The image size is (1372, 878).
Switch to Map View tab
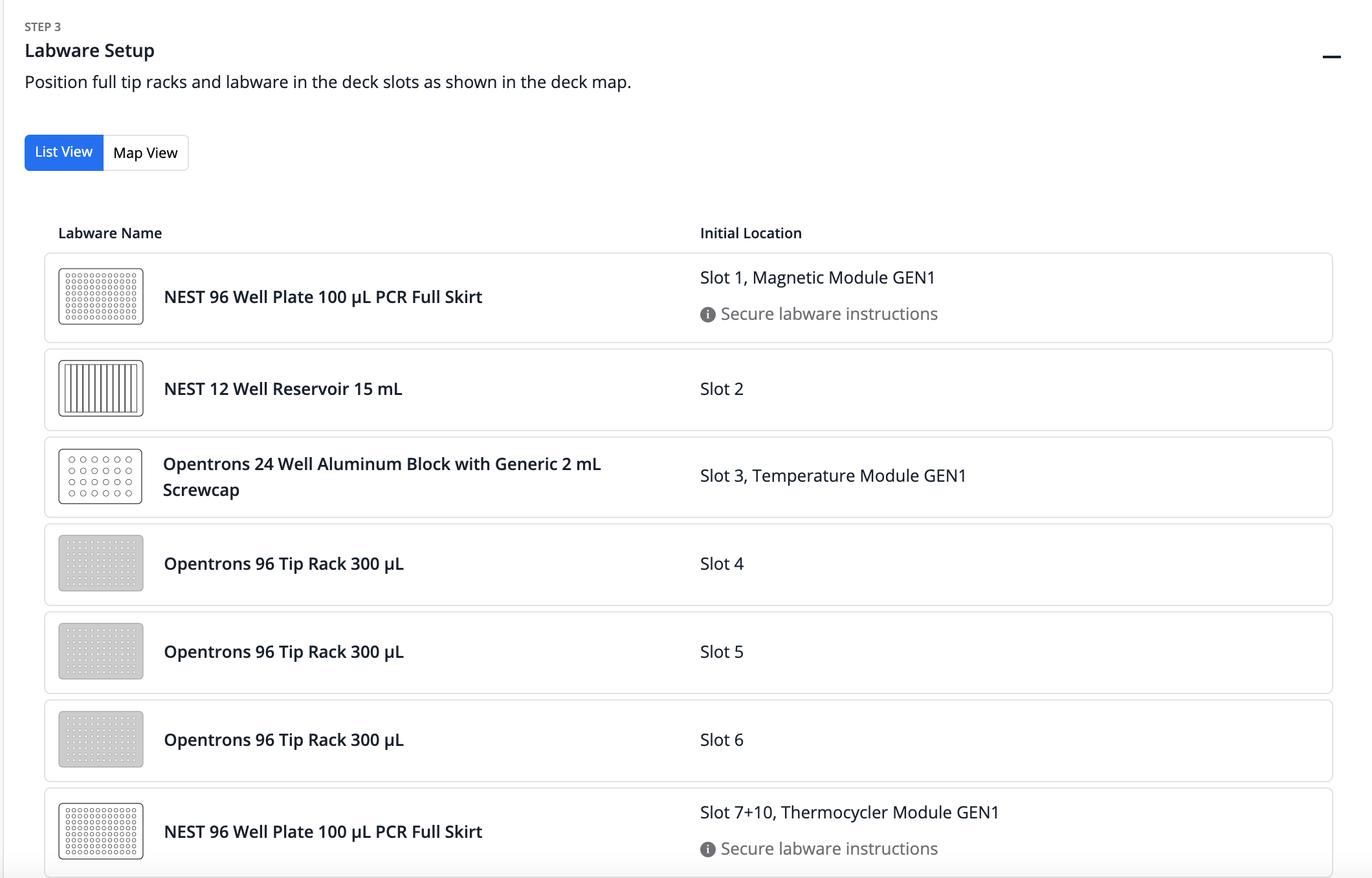coord(146,153)
